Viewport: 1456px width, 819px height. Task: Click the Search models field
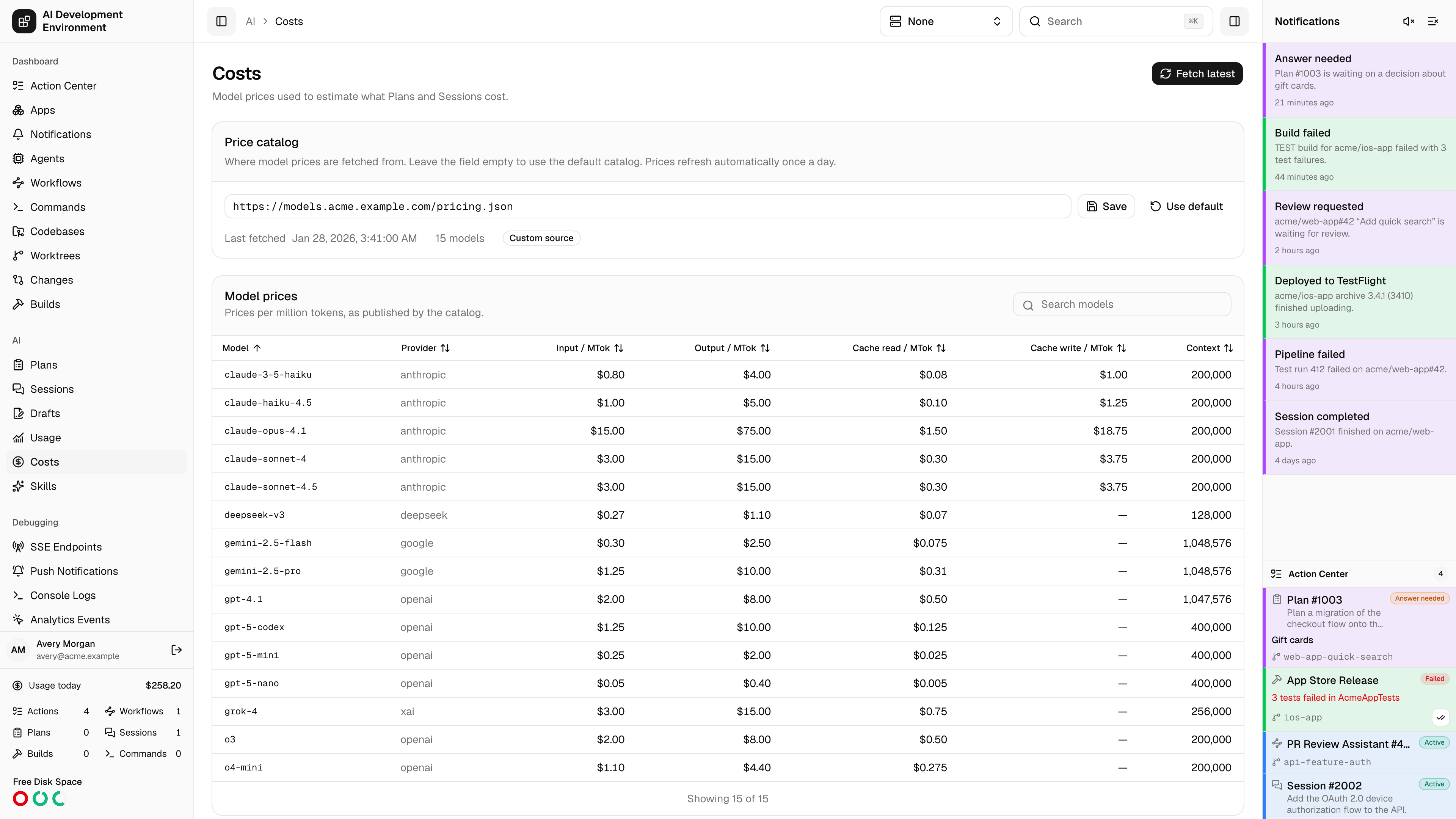point(1122,304)
